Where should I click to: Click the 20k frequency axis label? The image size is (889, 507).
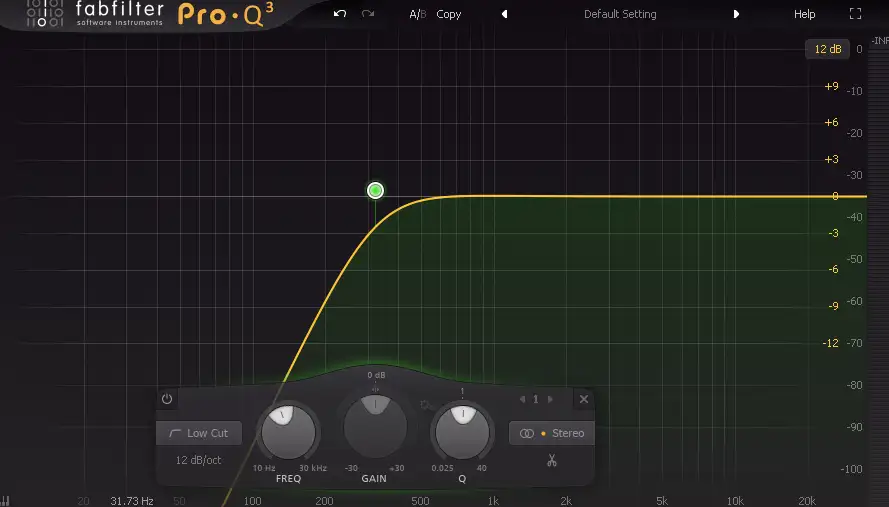point(807,501)
